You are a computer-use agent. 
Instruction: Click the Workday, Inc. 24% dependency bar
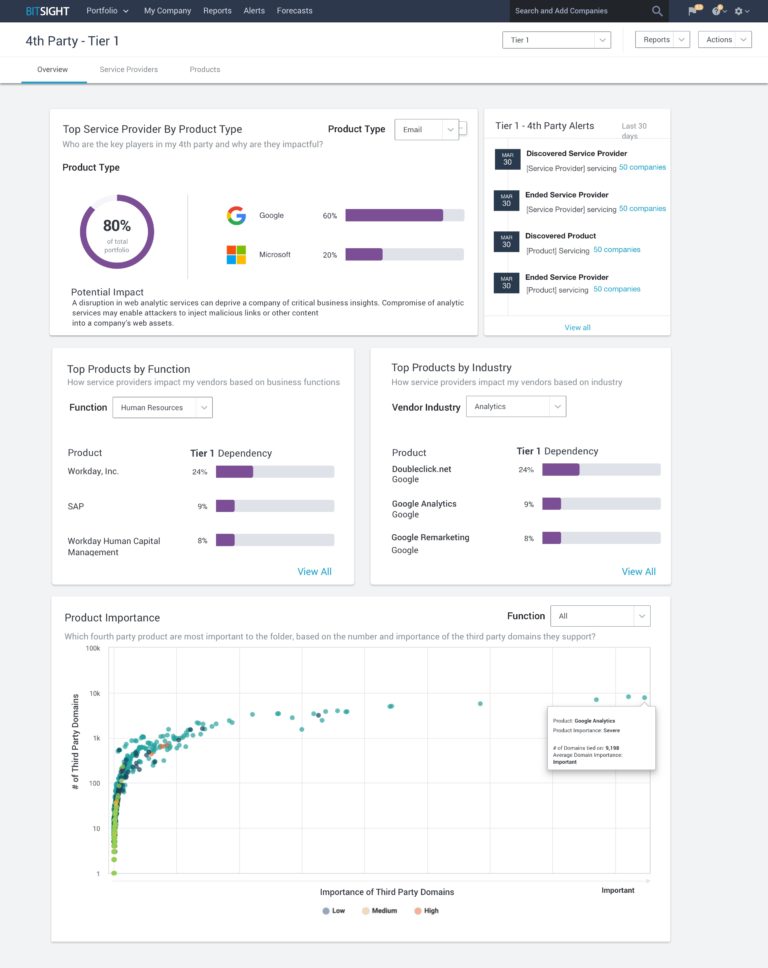275,472
